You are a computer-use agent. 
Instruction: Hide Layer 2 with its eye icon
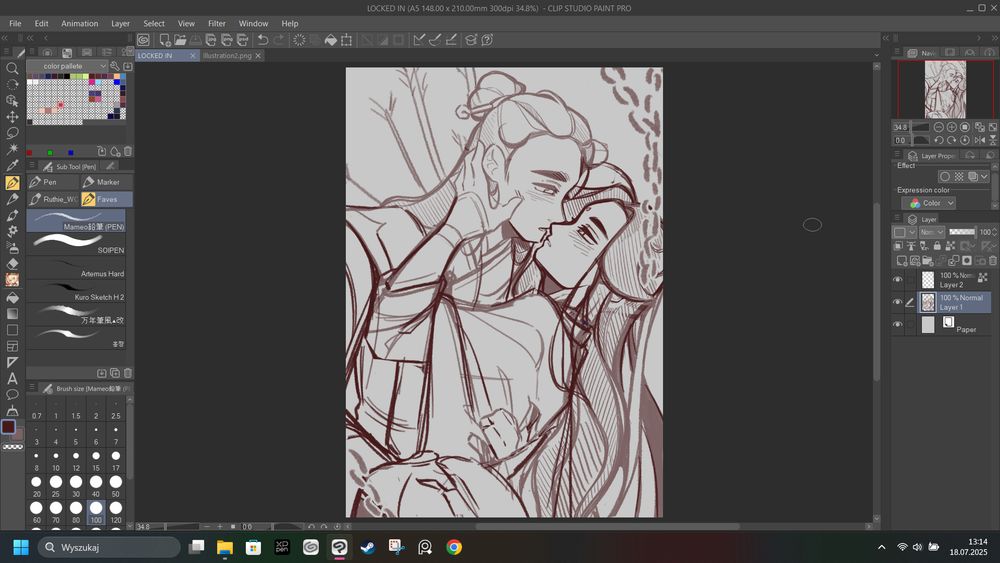pos(897,279)
